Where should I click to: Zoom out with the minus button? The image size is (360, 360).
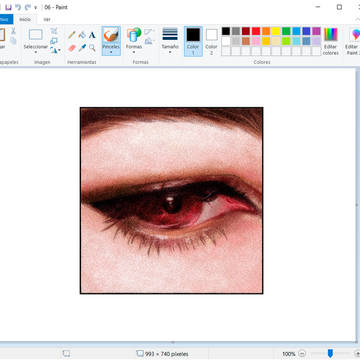302,353
